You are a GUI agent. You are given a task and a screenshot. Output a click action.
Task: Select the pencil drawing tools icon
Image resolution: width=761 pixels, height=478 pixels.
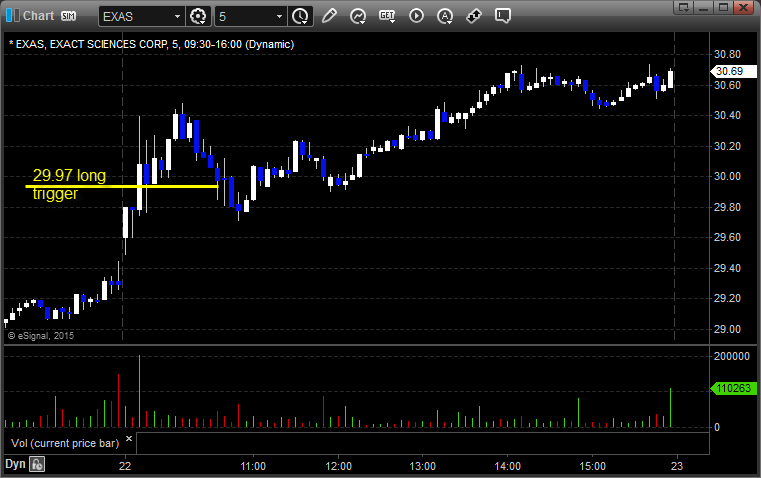329,16
